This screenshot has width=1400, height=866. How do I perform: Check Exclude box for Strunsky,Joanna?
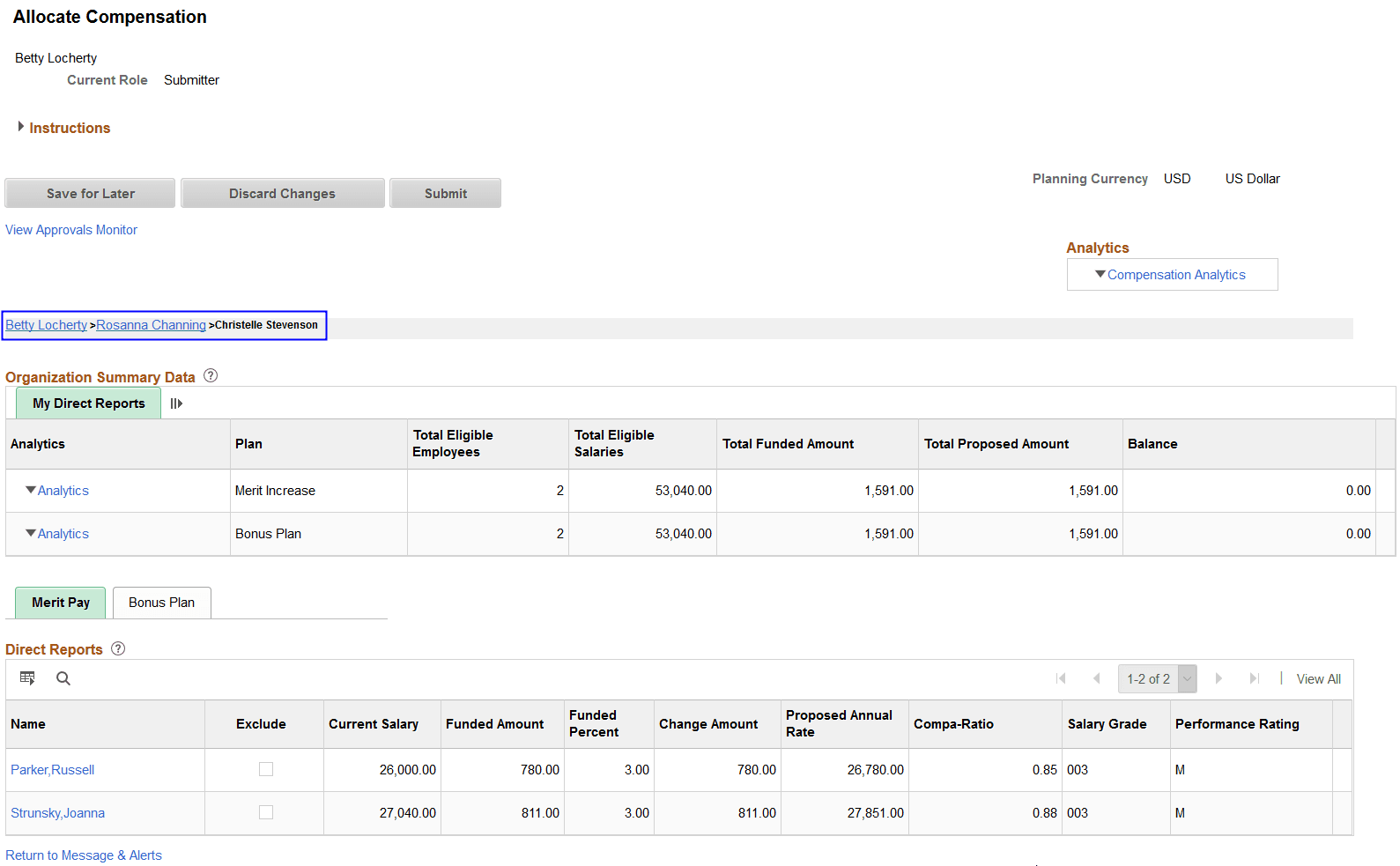point(266,812)
